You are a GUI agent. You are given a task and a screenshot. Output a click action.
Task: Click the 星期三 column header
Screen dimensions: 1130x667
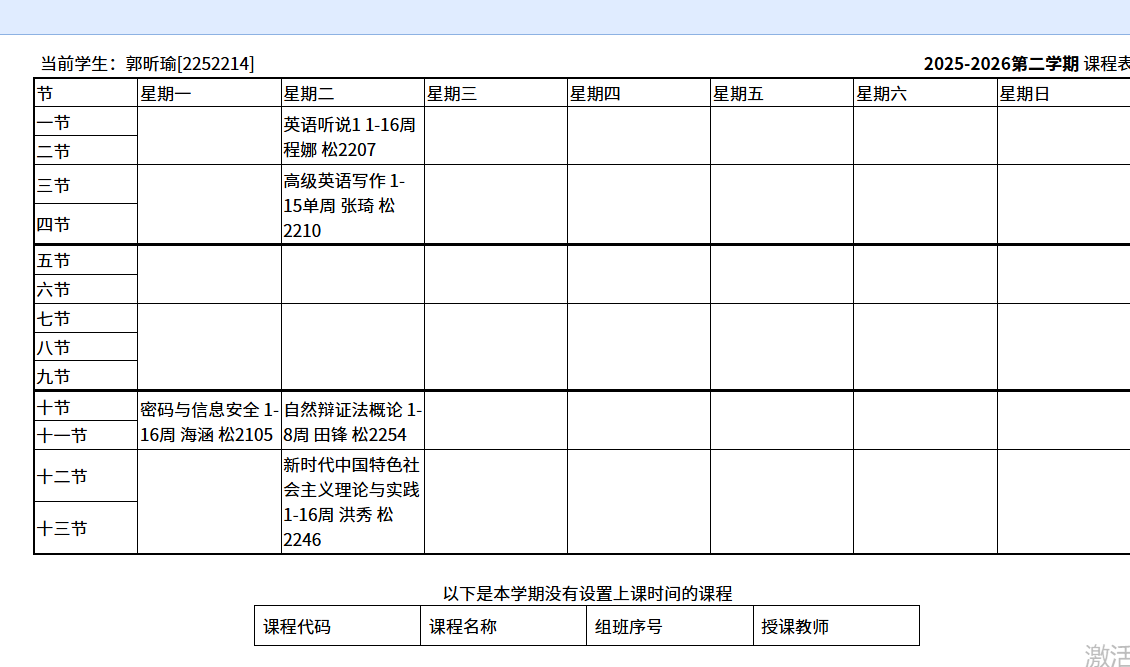click(452, 94)
